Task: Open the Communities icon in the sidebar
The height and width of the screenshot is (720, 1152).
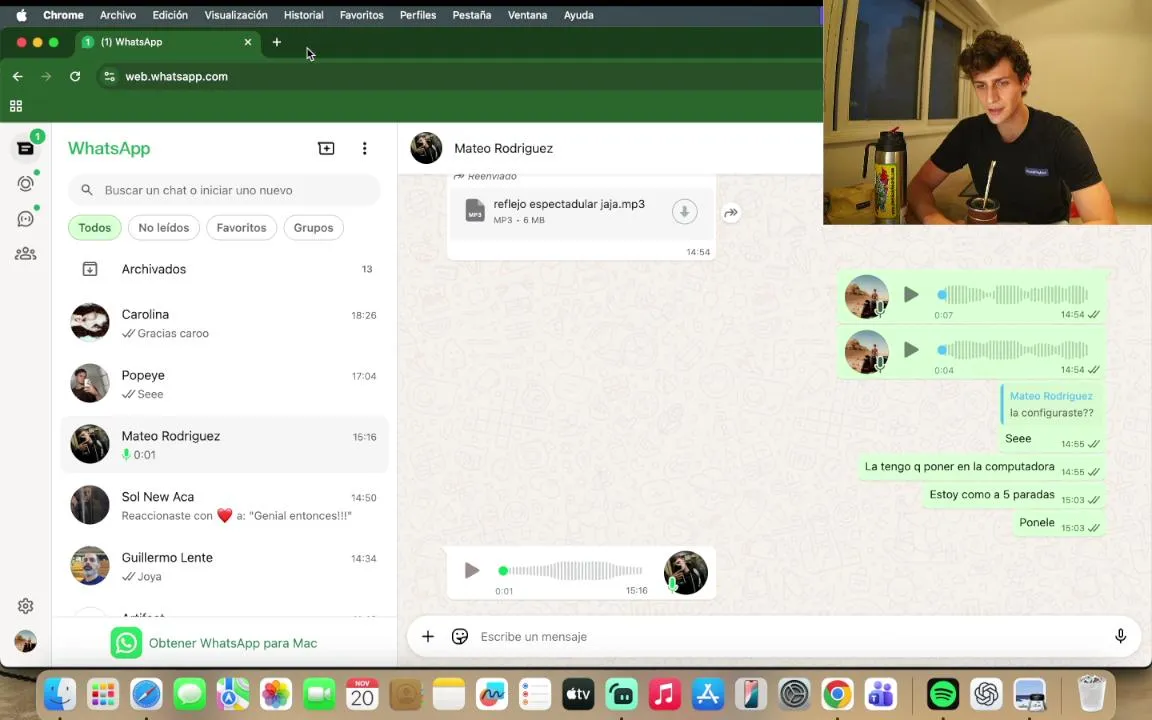Action: (26, 253)
